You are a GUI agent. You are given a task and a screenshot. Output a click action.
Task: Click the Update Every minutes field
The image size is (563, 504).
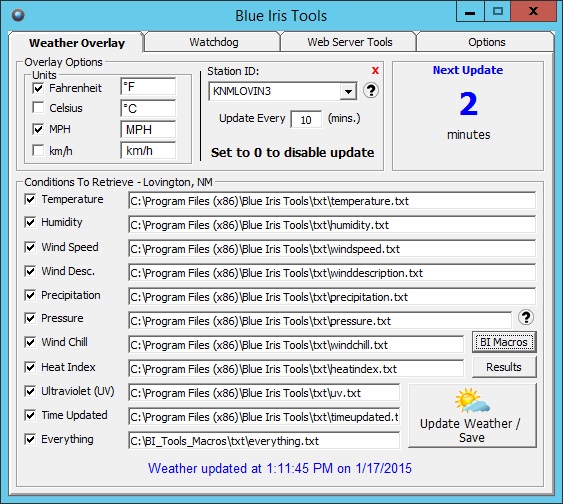click(306, 120)
